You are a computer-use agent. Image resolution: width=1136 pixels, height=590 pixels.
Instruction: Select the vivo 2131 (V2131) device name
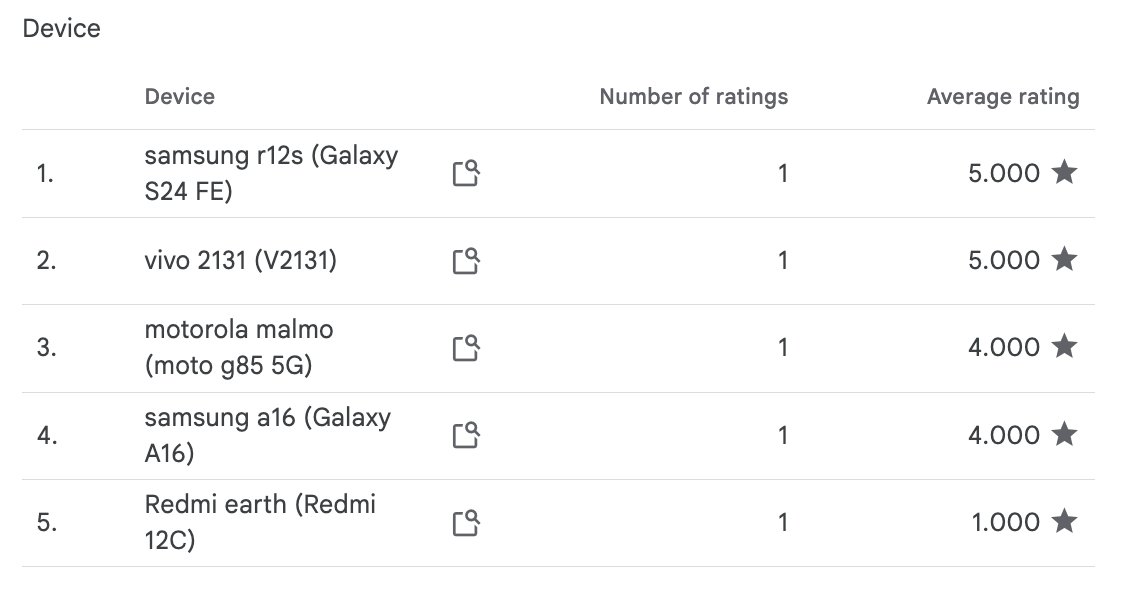coord(241,261)
